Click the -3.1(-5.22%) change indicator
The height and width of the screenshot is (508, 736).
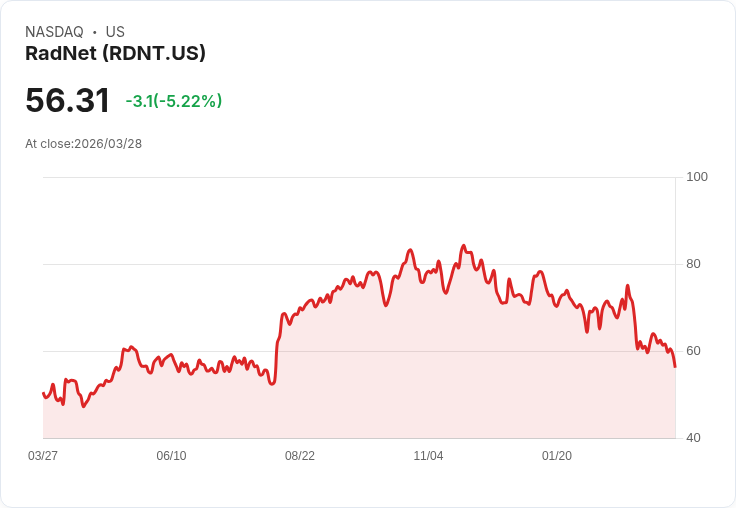coord(174,101)
